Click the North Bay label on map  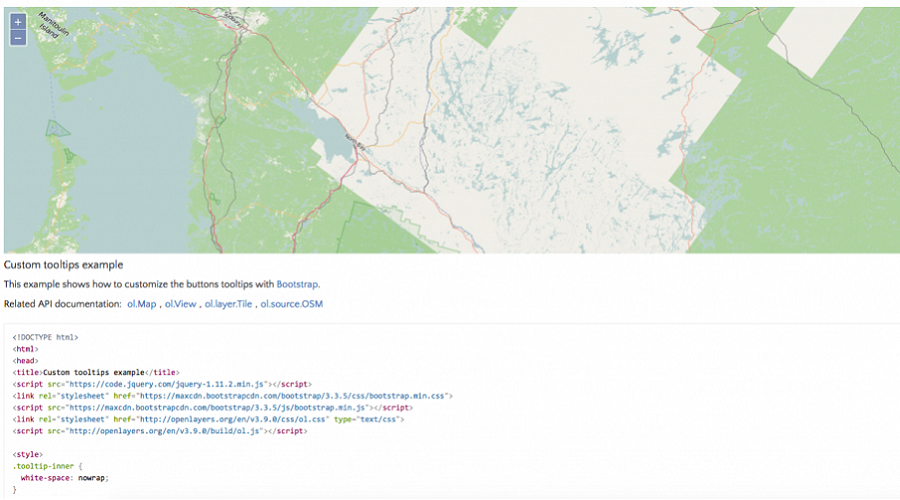[355, 142]
